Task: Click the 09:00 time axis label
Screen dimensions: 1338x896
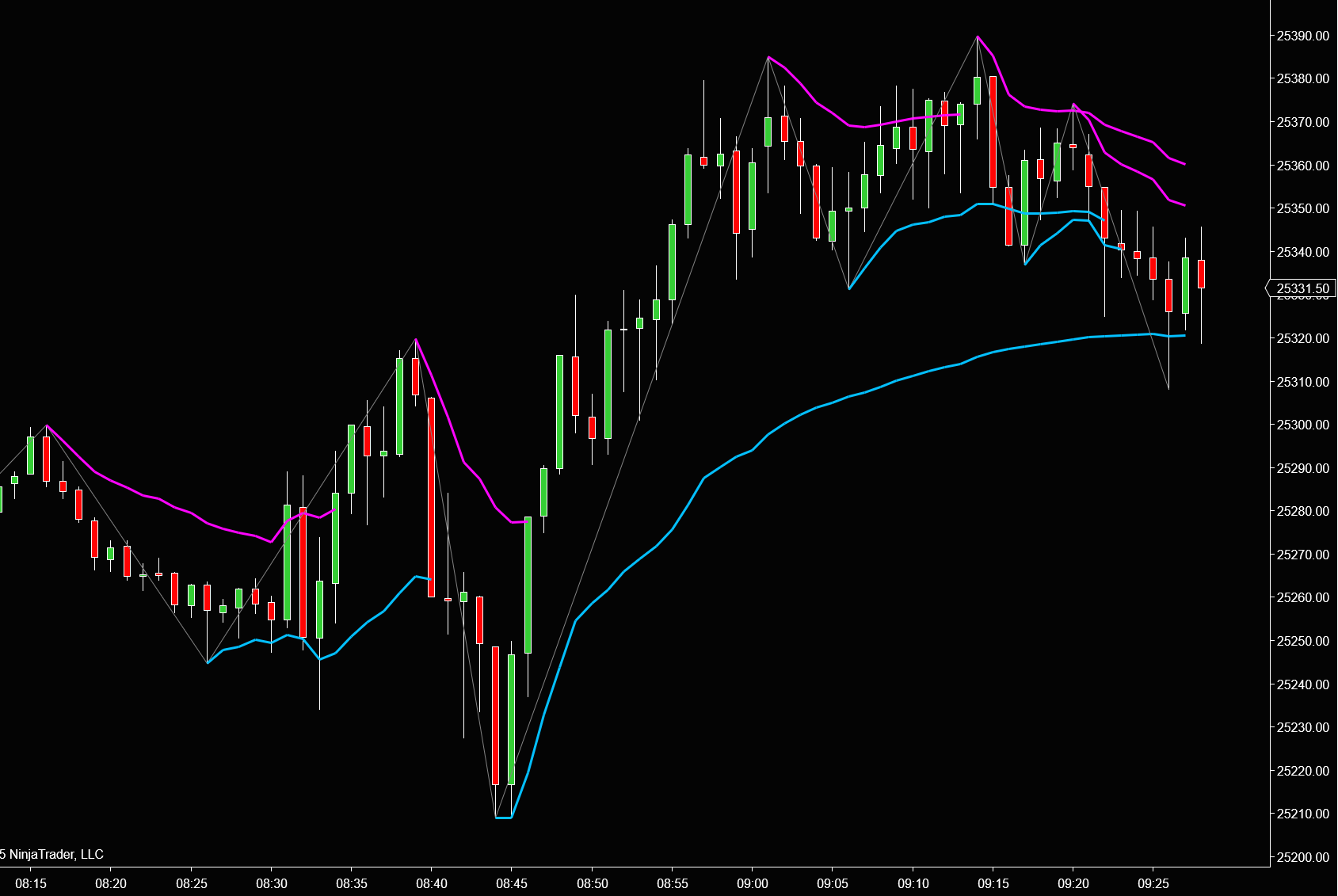Action: [753, 883]
